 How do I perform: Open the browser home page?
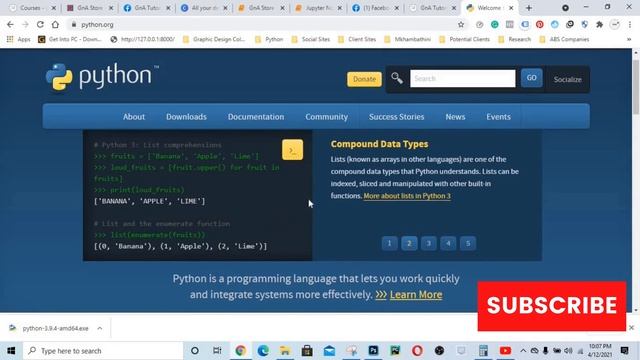[x=55, y=24]
